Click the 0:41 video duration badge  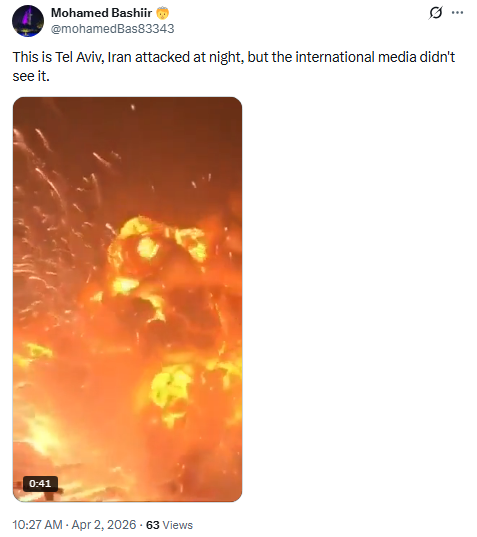[40, 484]
